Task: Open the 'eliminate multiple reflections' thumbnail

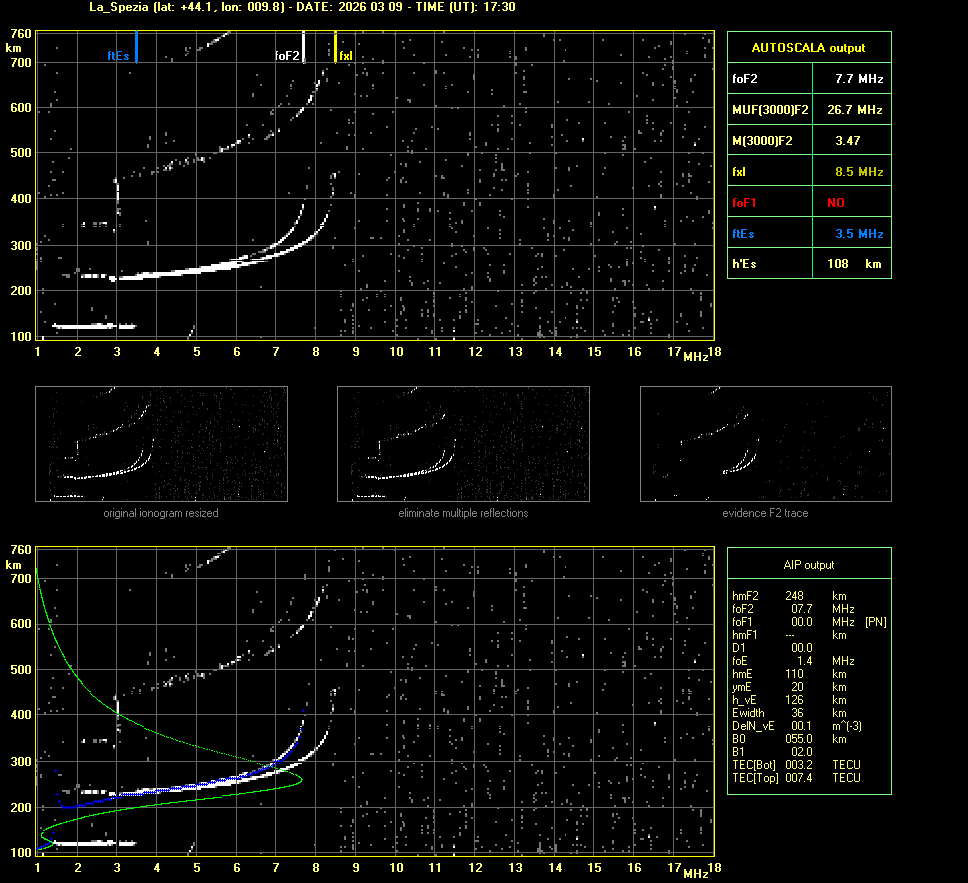Action: pyautogui.click(x=463, y=444)
